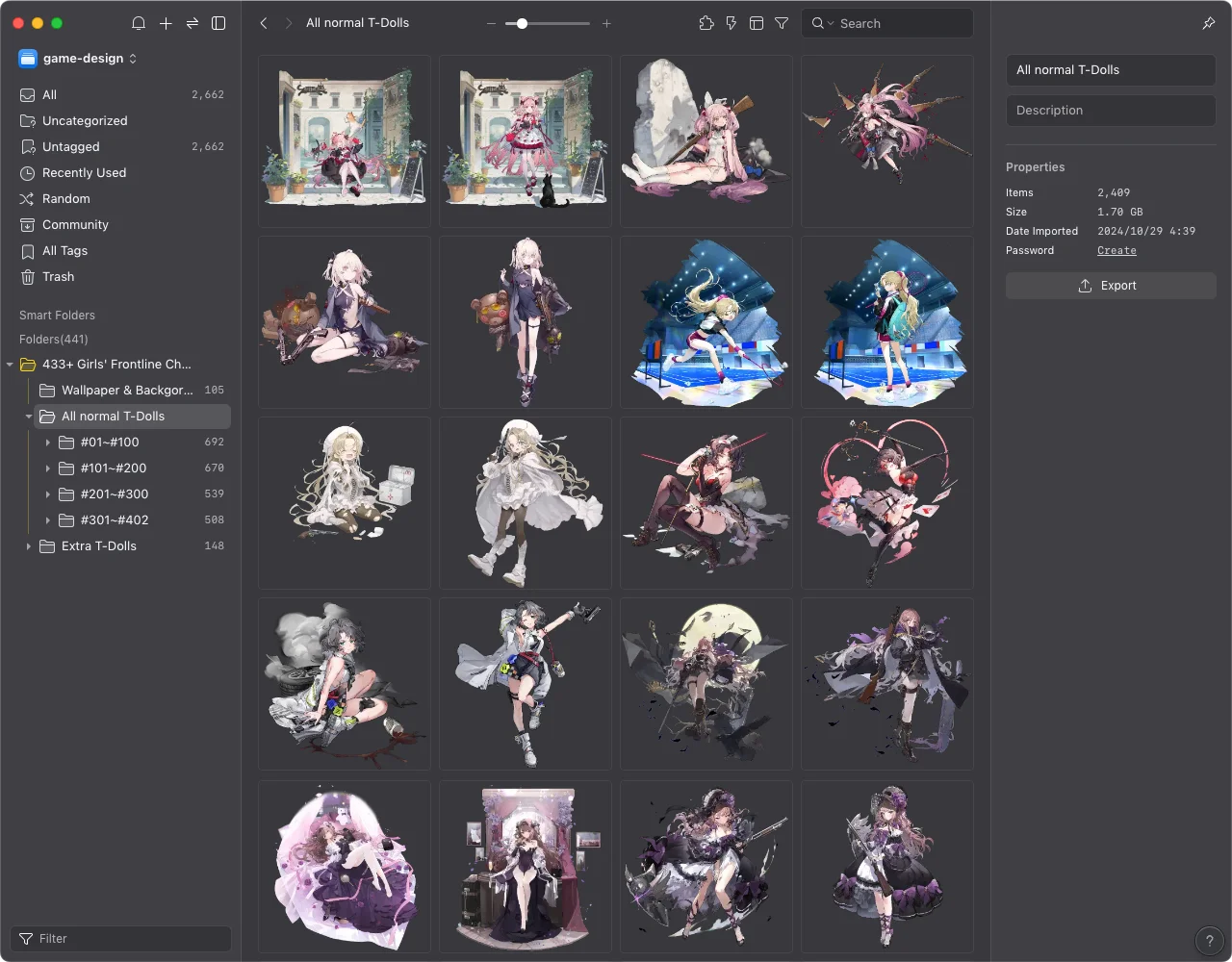
Task: Click the Smart Folders heading
Action: [x=57, y=316]
